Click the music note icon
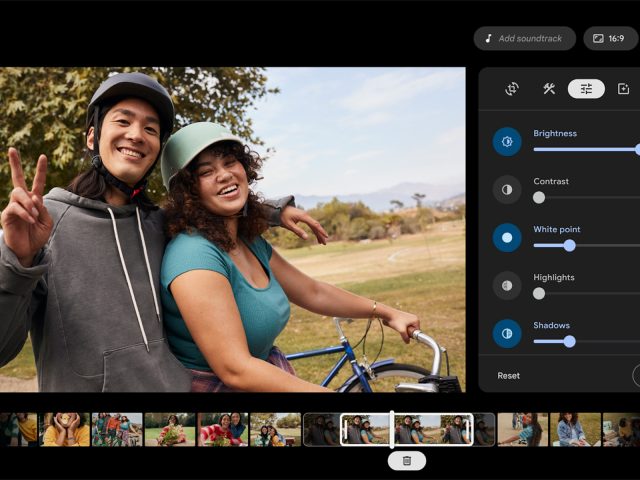 pos(489,38)
